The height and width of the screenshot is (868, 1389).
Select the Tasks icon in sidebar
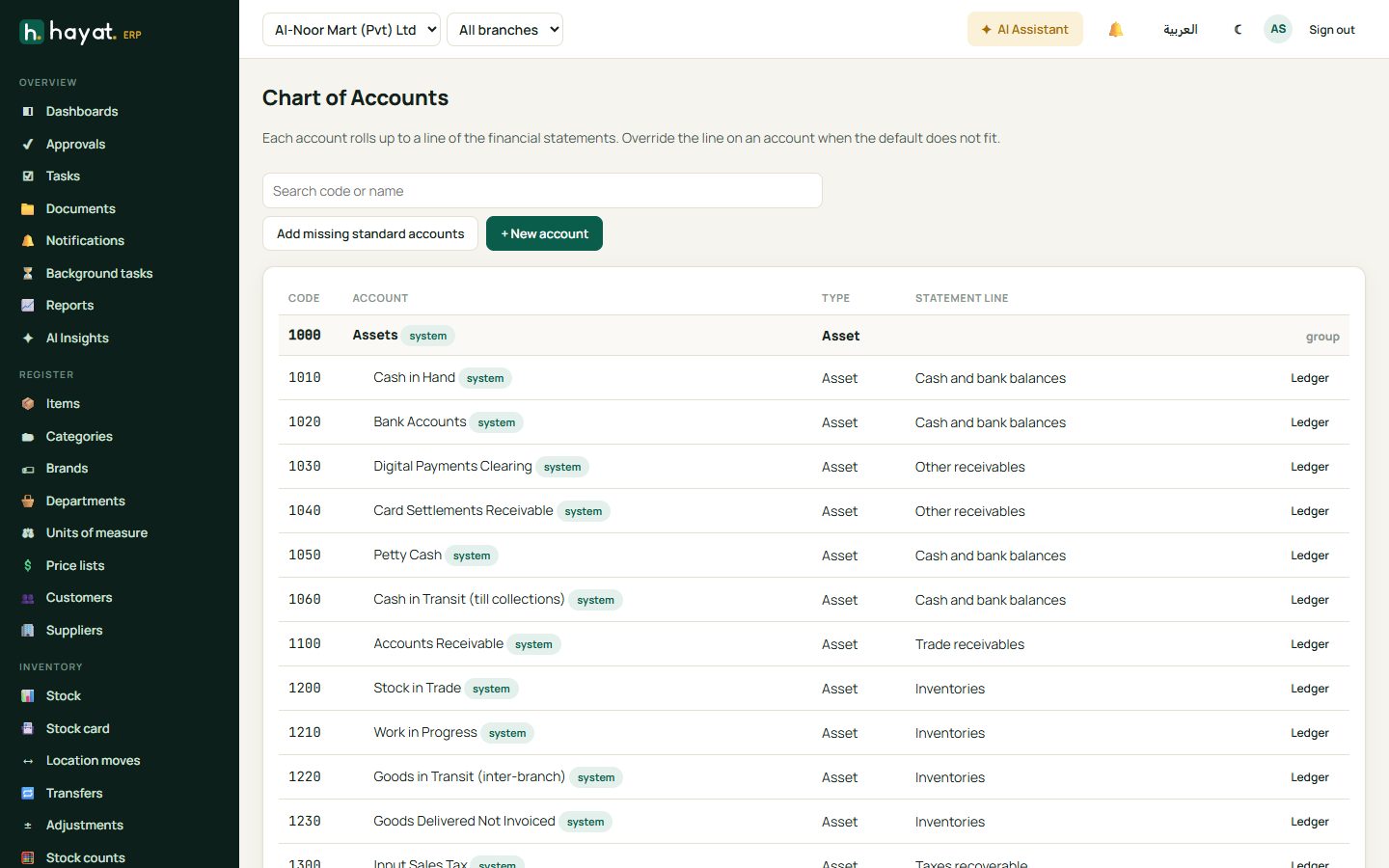point(28,176)
